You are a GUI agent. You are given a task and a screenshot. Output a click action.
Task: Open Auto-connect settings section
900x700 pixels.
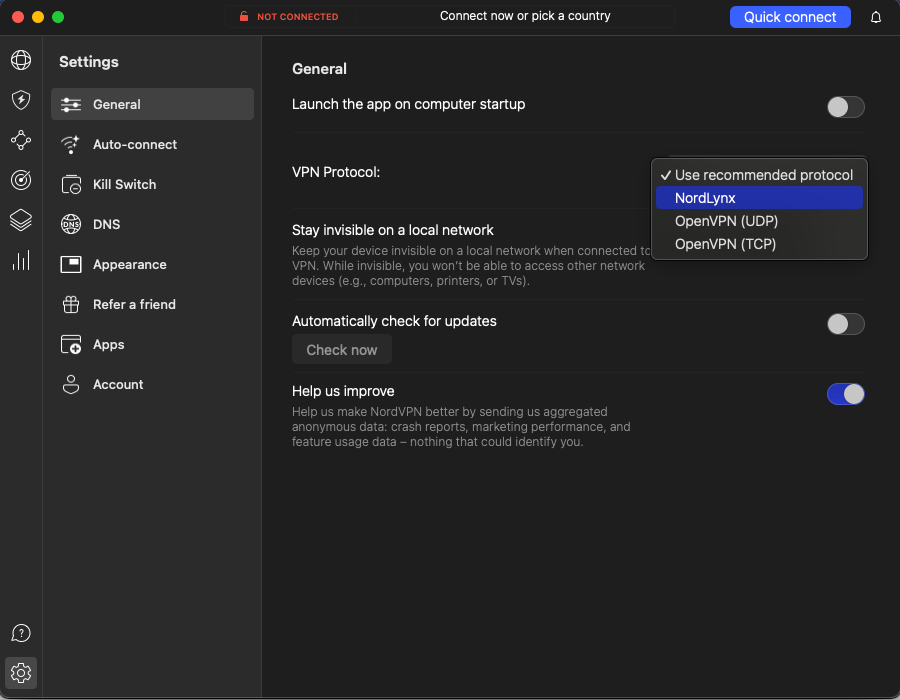click(x=153, y=145)
